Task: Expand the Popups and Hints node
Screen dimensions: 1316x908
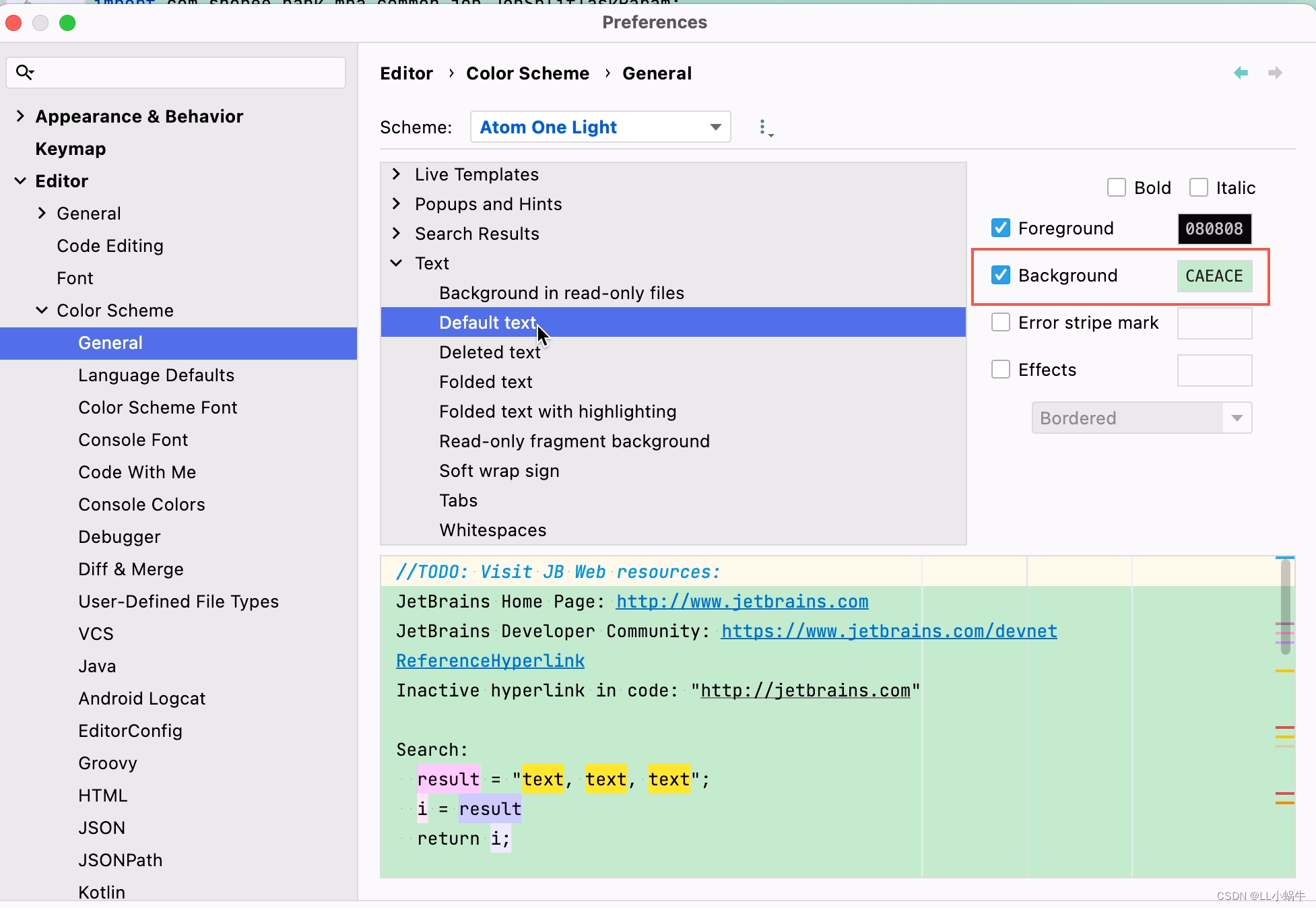Action: pyautogui.click(x=397, y=204)
